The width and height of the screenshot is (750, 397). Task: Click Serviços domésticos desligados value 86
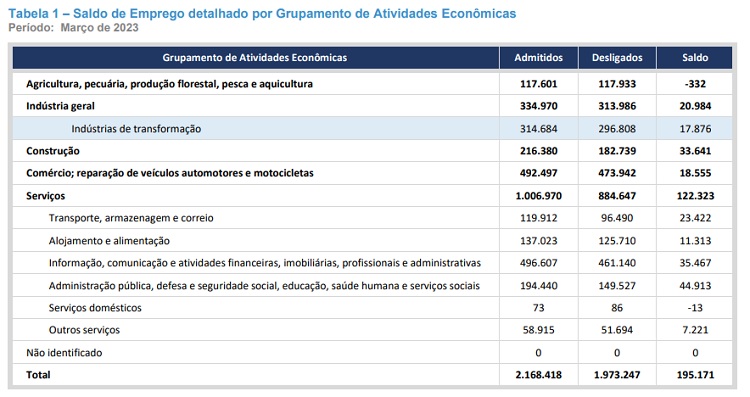[x=617, y=308]
